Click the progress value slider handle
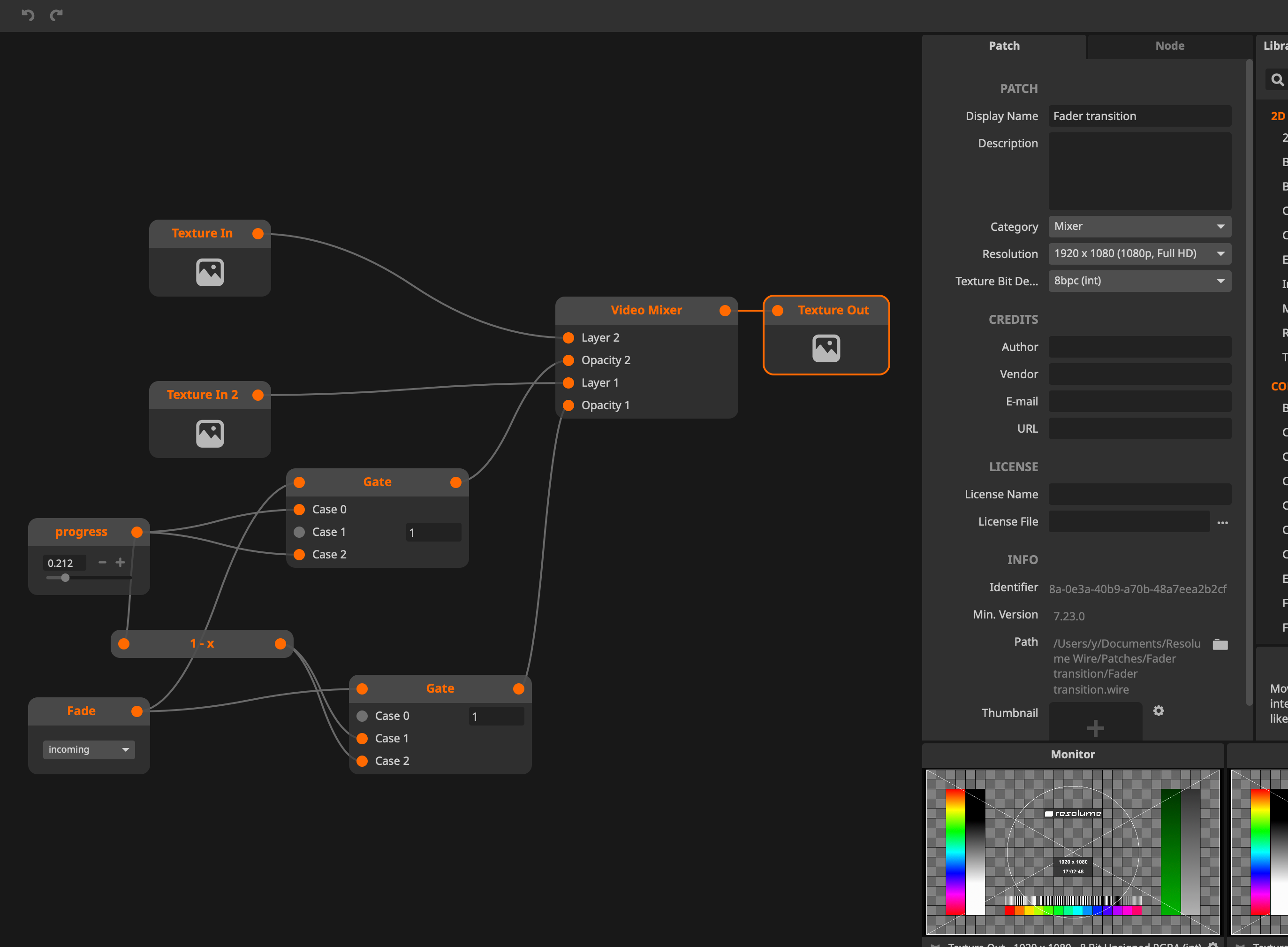Screen dimensions: 1288x947 tap(65, 577)
